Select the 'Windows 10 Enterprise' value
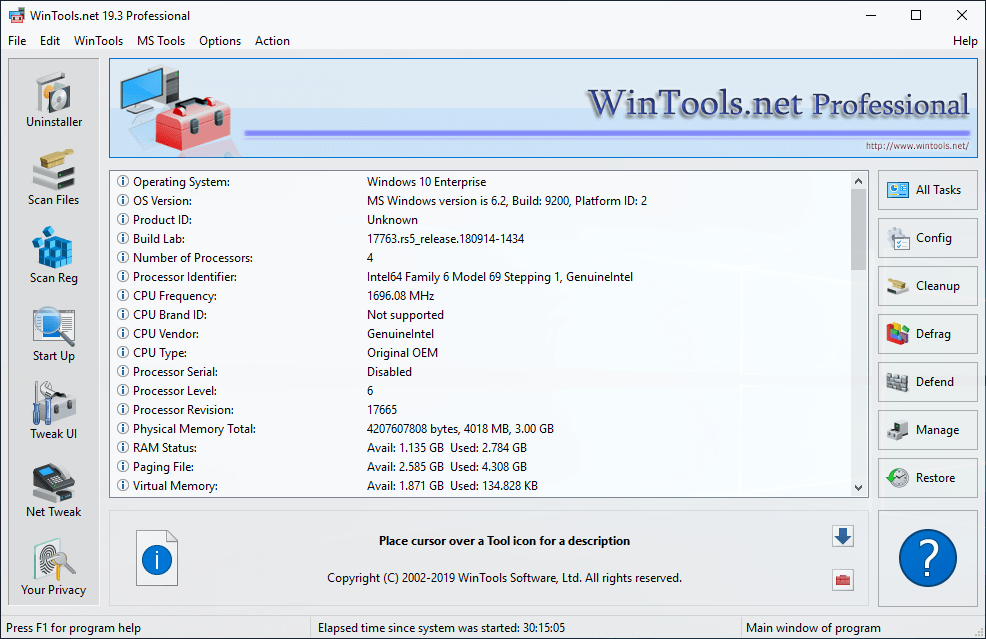Image resolution: width=986 pixels, height=639 pixels. pos(426,182)
